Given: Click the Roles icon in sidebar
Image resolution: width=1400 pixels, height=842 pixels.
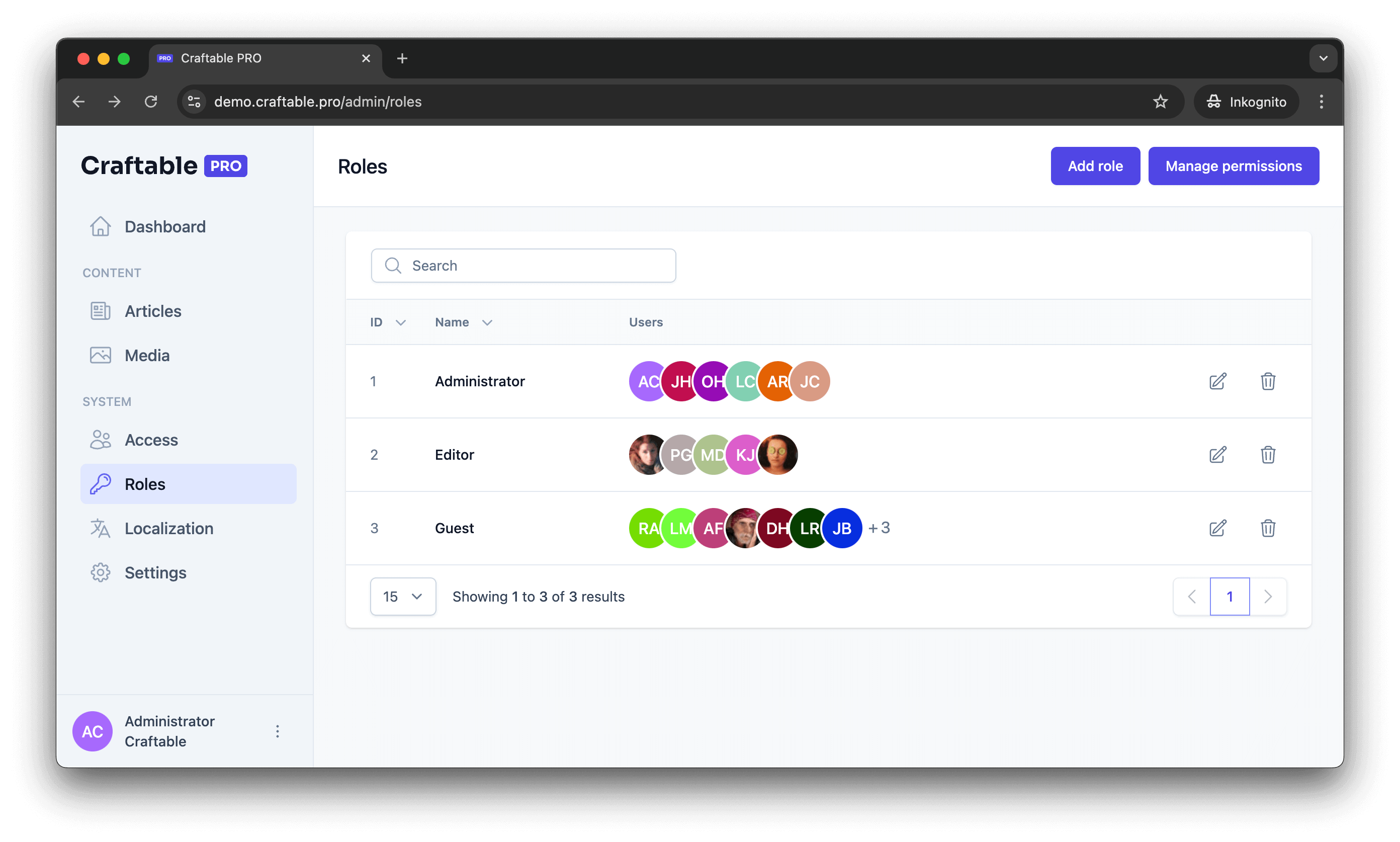Looking at the screenshot, I should 100,484.
